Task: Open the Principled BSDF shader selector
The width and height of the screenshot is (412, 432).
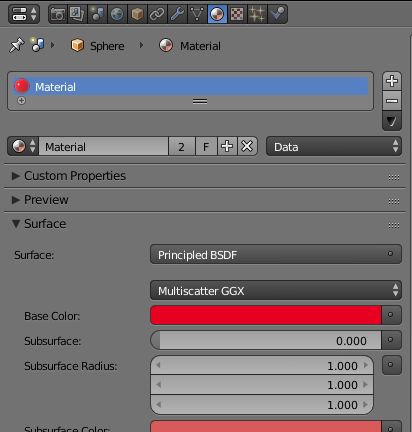Action: 276,254
